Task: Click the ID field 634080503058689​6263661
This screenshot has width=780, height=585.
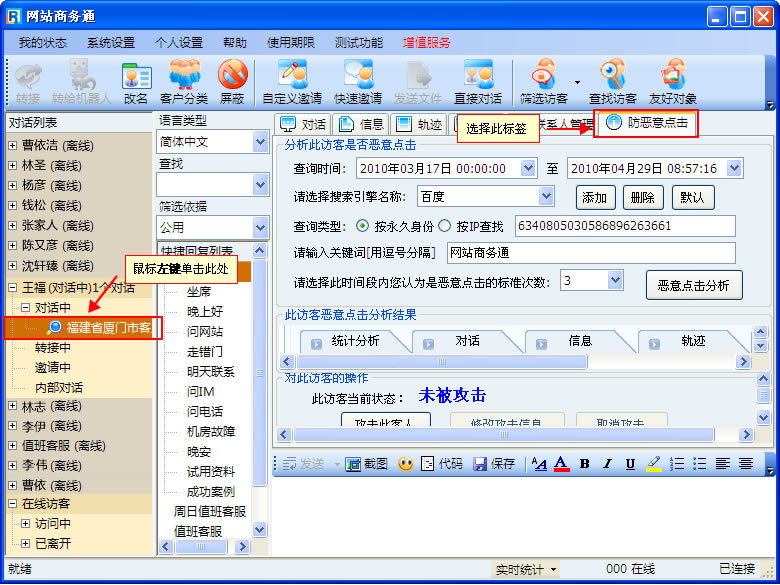Action: [625, 226]
